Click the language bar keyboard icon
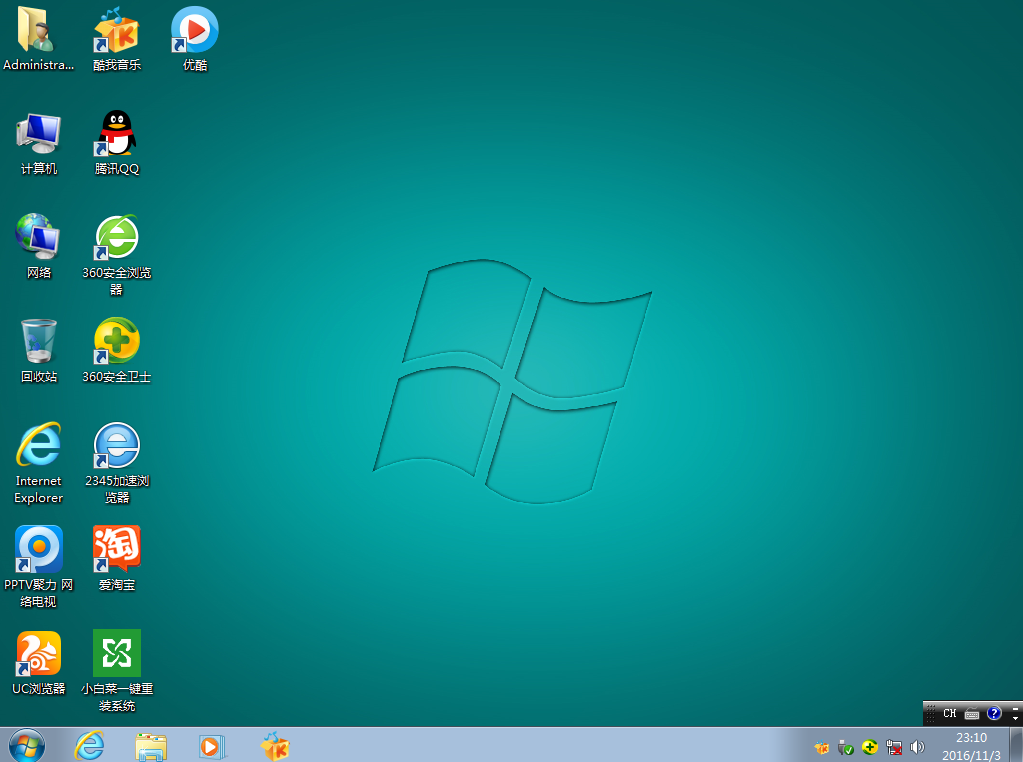This screenshot has height=762, width=1023. click(972, 714)
